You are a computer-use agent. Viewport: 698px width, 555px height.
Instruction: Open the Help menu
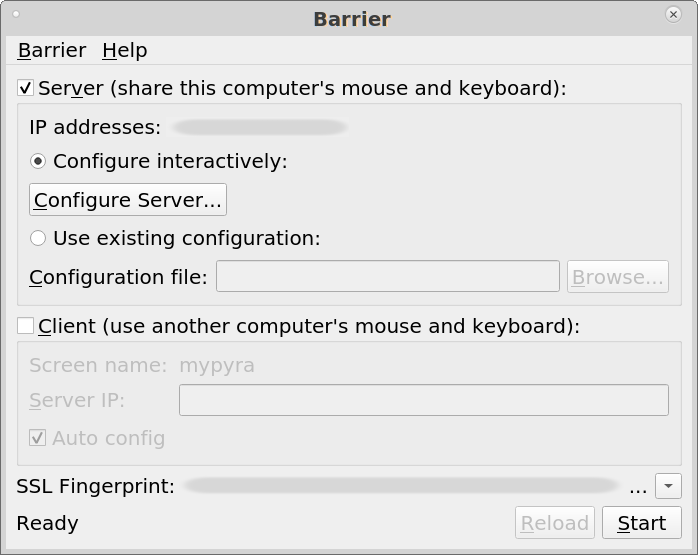tap(125, 50)
